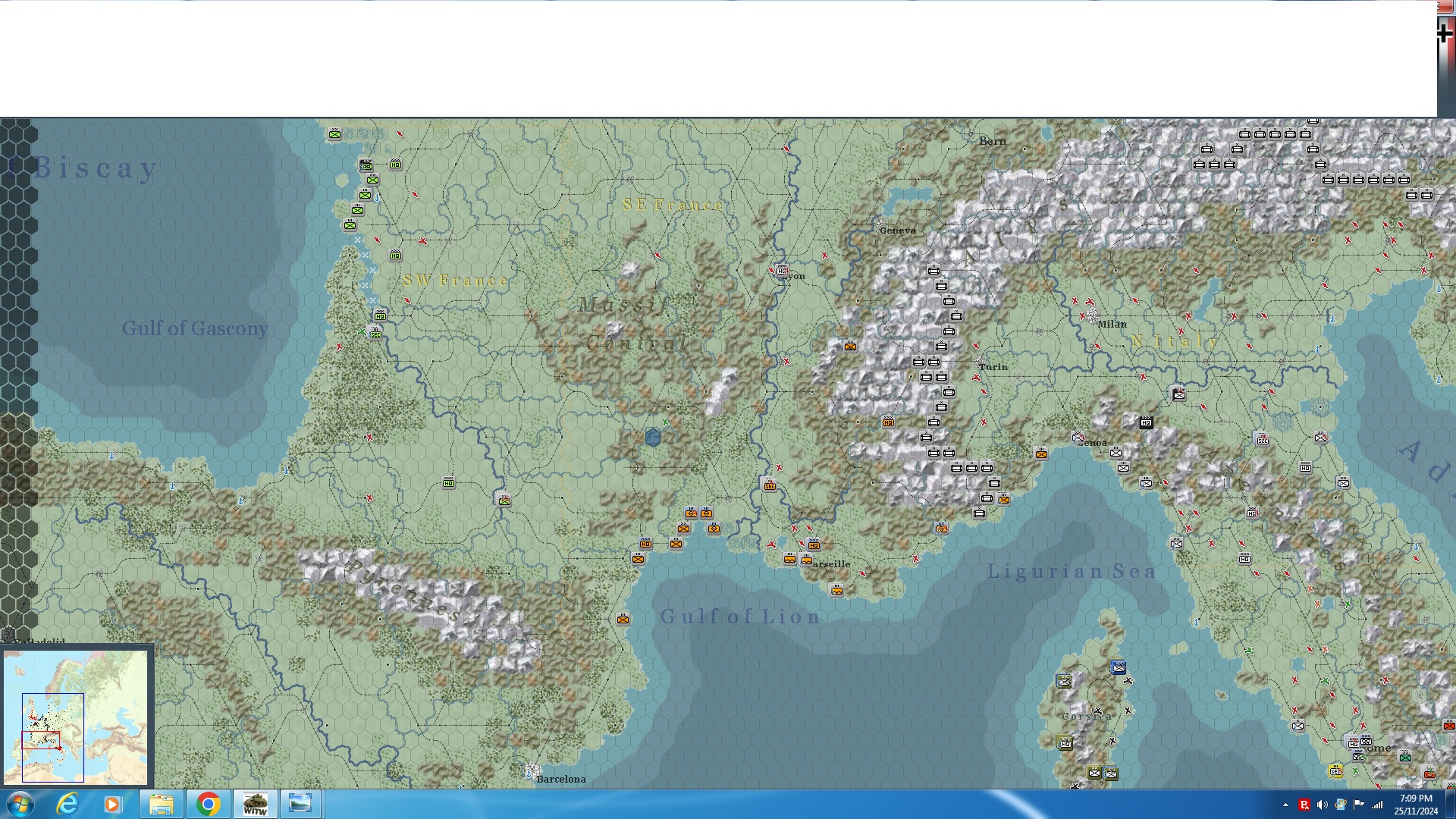1456x819 pixels.
Task: Click the WITW tank icon in taskbar
Action: pos(255,804)
